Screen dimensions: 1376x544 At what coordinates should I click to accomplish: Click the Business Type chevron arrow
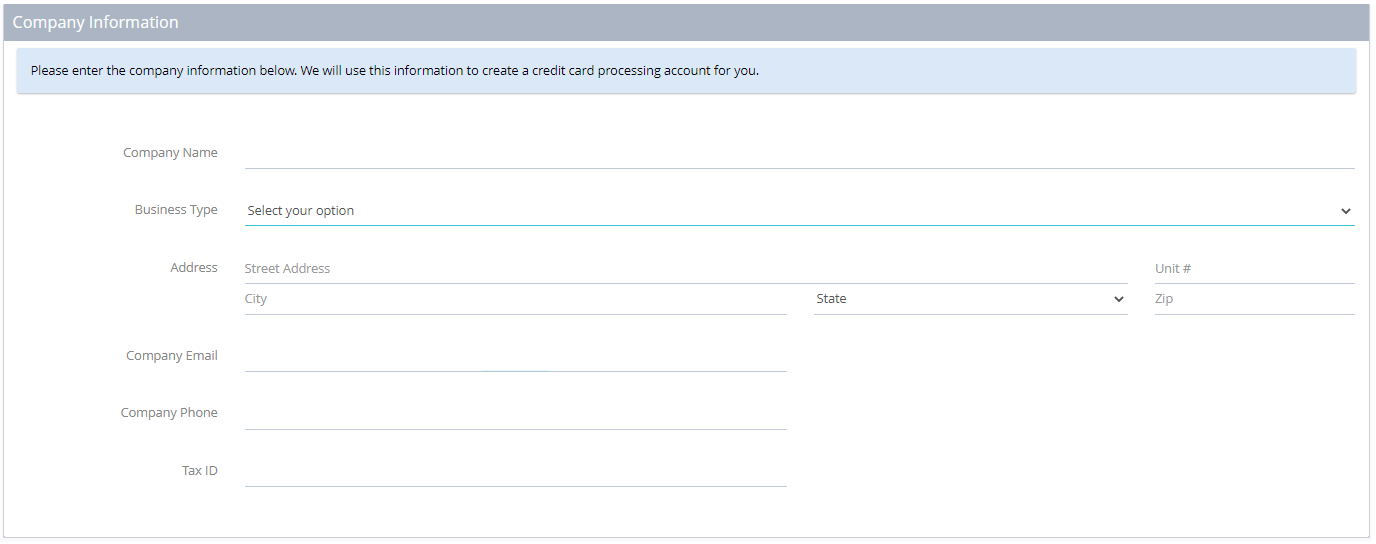(x=1345, y=211)
